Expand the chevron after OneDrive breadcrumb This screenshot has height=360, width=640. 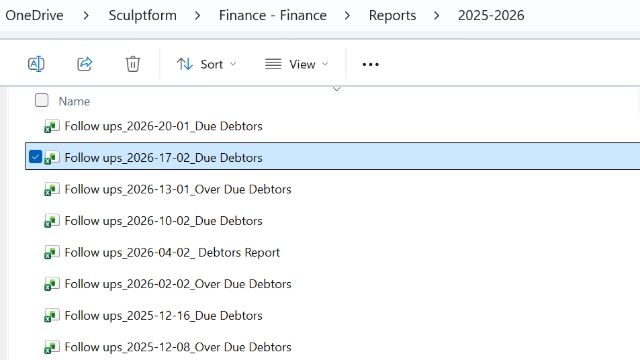click(86, 16)
